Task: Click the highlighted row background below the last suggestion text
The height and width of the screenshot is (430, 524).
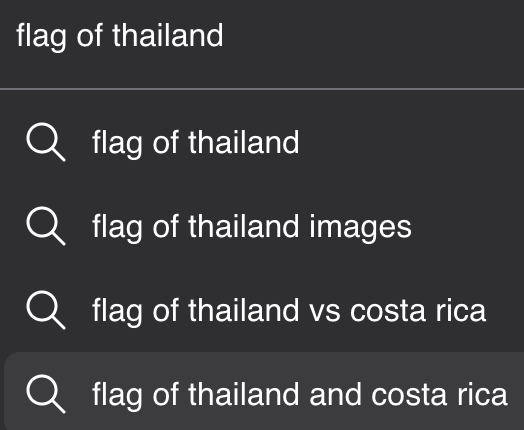Action: coord(264,422)
